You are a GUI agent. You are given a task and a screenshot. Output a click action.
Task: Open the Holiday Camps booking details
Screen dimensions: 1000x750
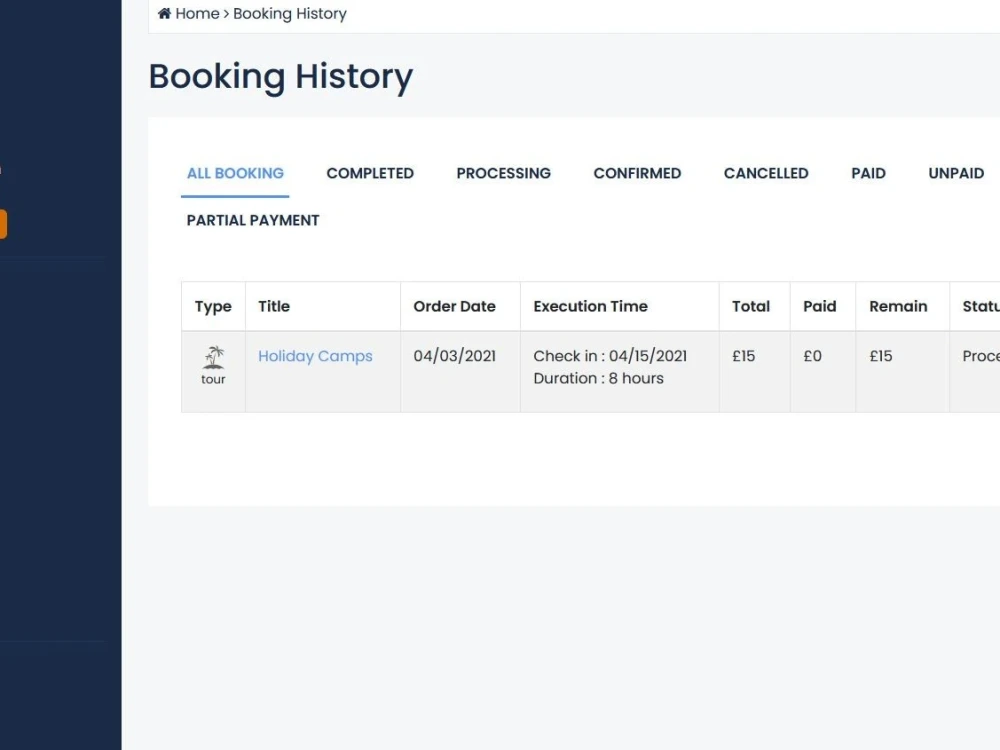pos(315,356)
